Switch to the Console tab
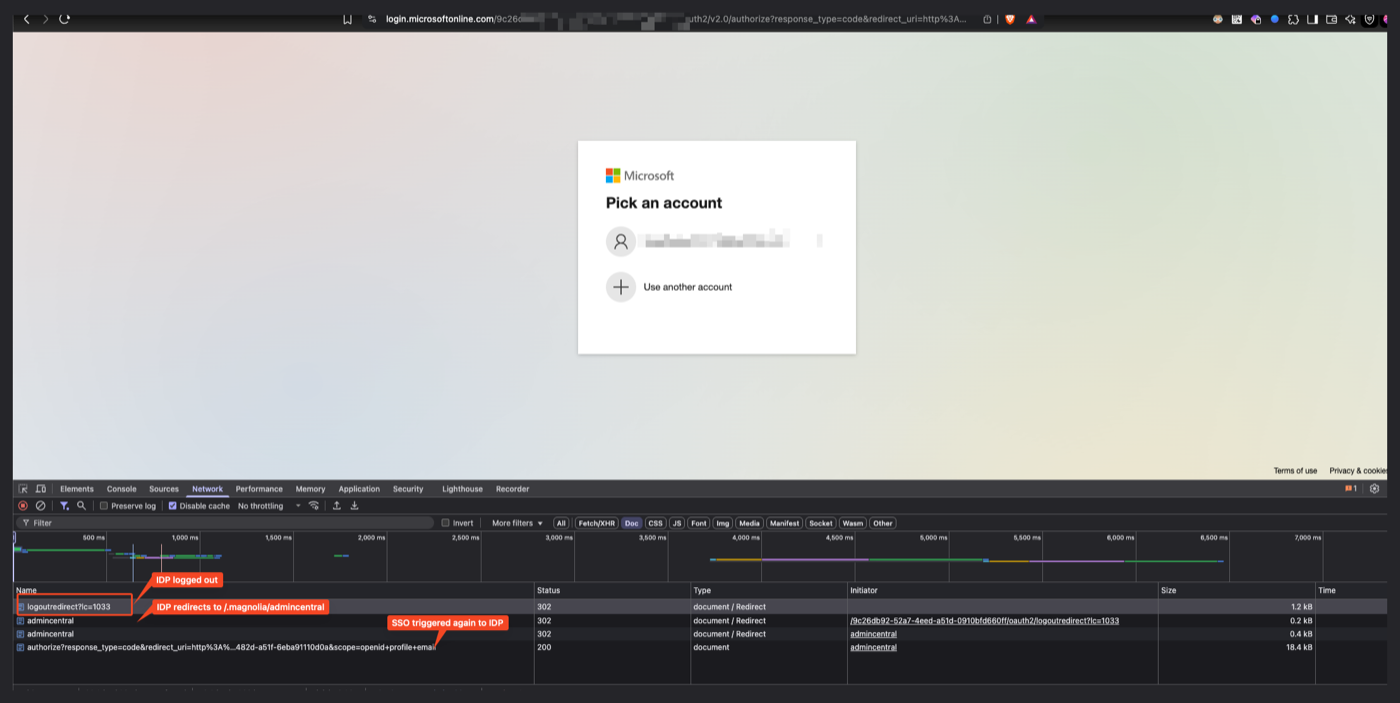The image size is (1400, 703). click(x=122, y=489)
